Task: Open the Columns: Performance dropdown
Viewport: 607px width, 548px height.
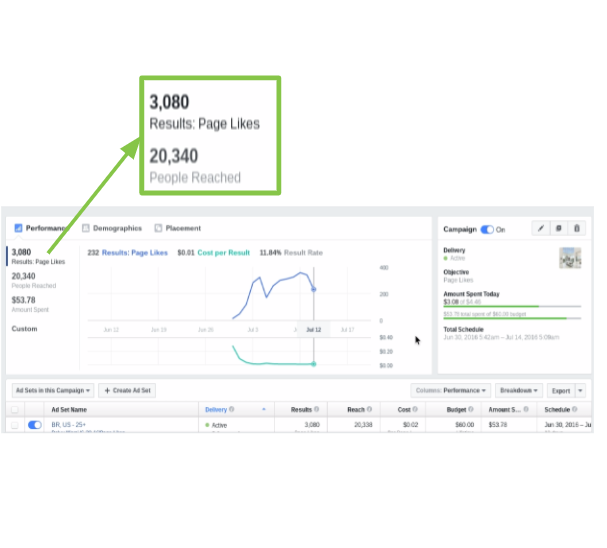Action: (450, 389)
